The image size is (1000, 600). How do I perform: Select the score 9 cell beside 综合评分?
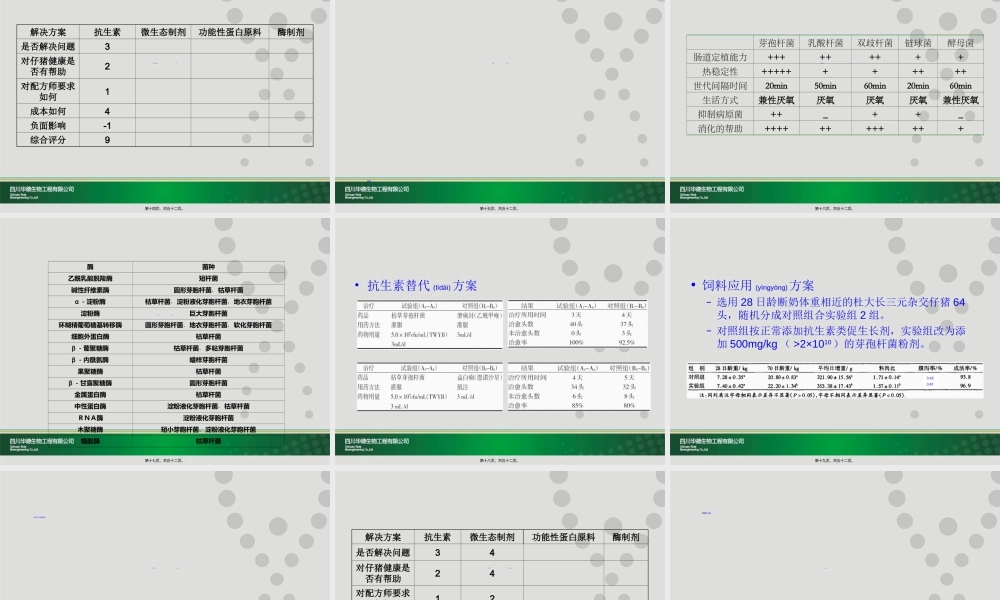click(x=107, y=141)
